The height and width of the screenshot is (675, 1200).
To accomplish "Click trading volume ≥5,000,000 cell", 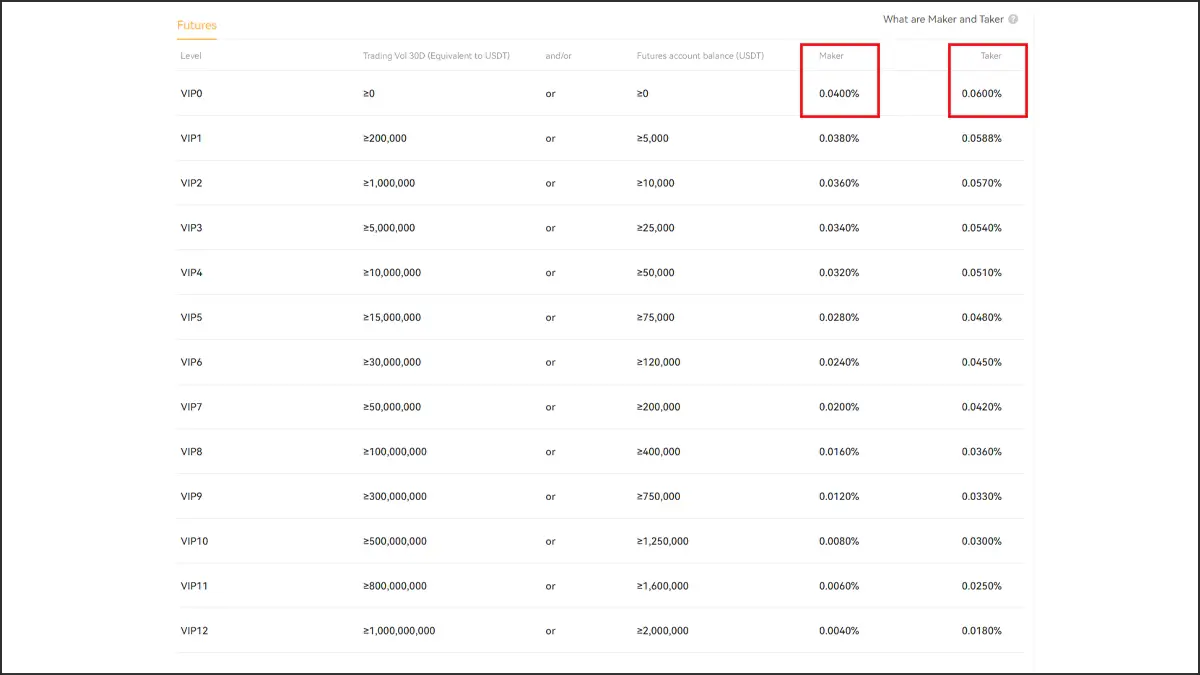I will (x=389, y=228).
